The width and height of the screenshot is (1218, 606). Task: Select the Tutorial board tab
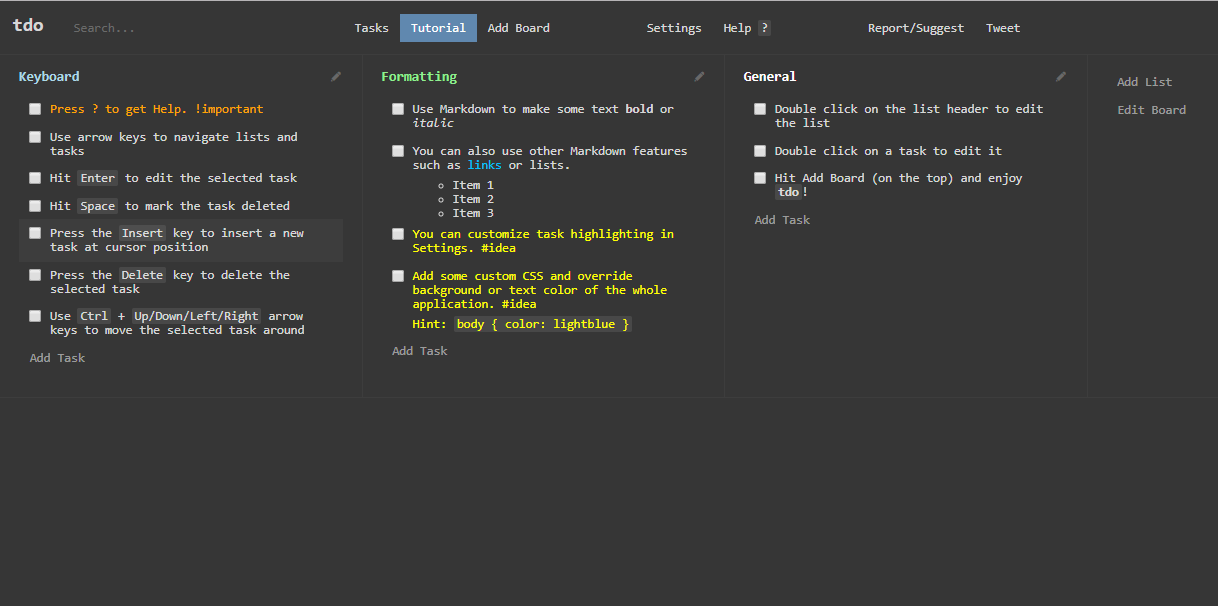[x=438, y=28]
